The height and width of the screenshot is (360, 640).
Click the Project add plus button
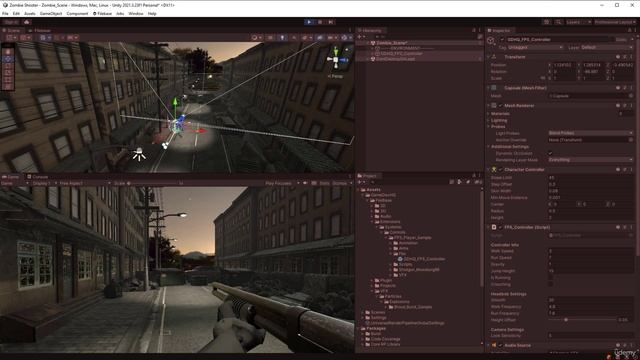pyautogui.click(x=360, y=182)
